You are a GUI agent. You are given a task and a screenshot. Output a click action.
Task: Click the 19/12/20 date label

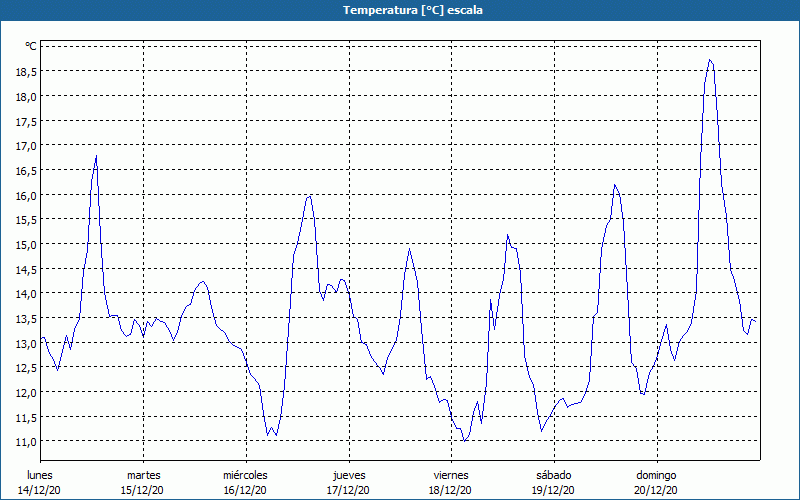click(553, 490)
